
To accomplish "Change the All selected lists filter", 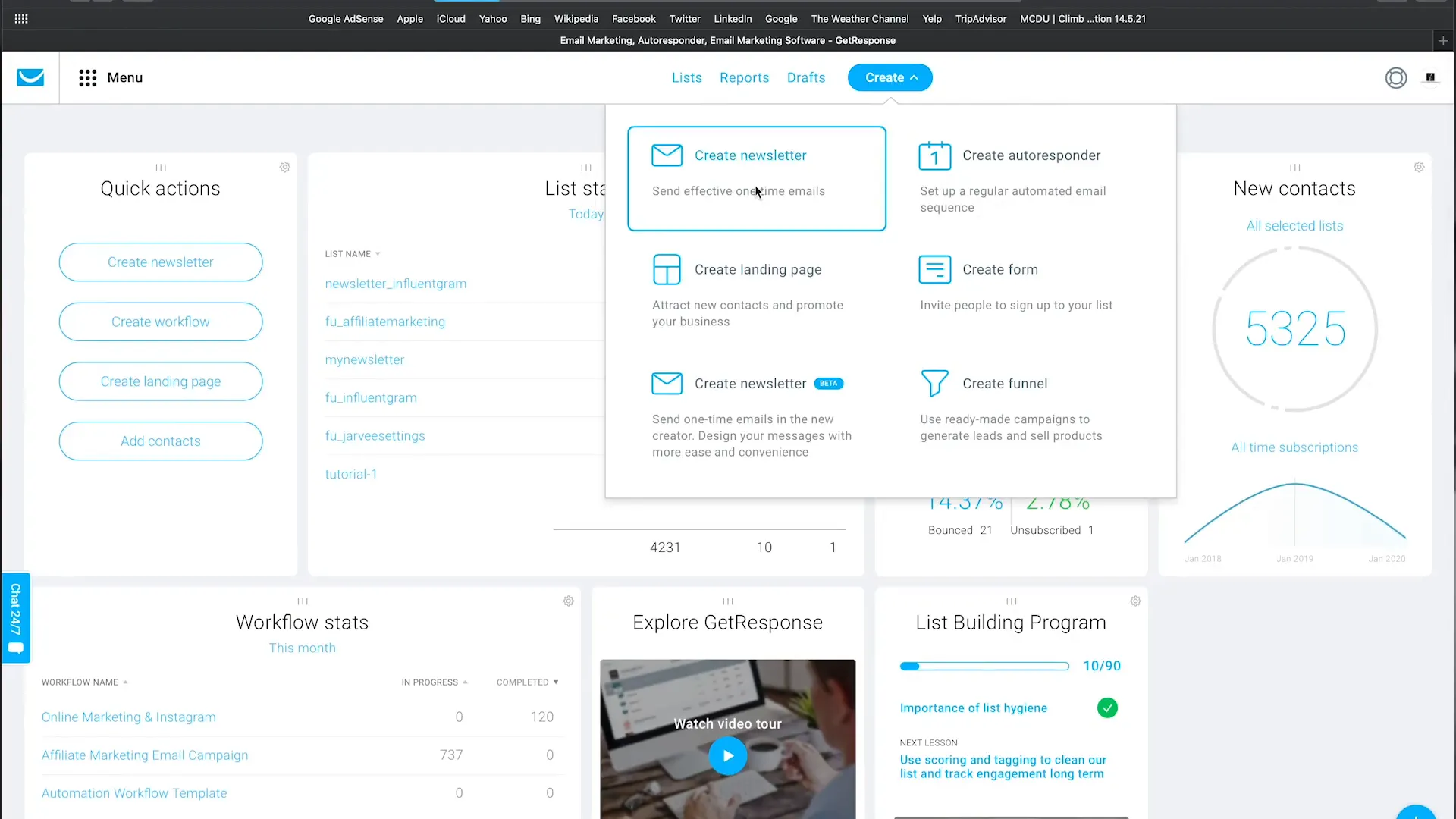I will click(1295, 226).
